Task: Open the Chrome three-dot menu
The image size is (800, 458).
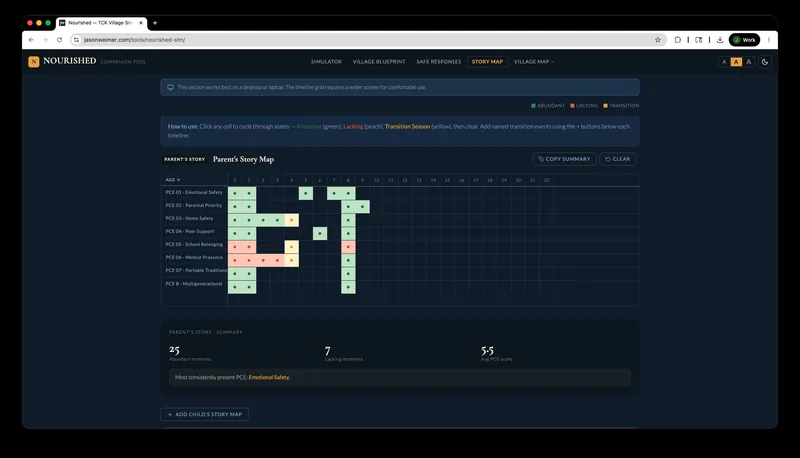Action: click(769, 40)
